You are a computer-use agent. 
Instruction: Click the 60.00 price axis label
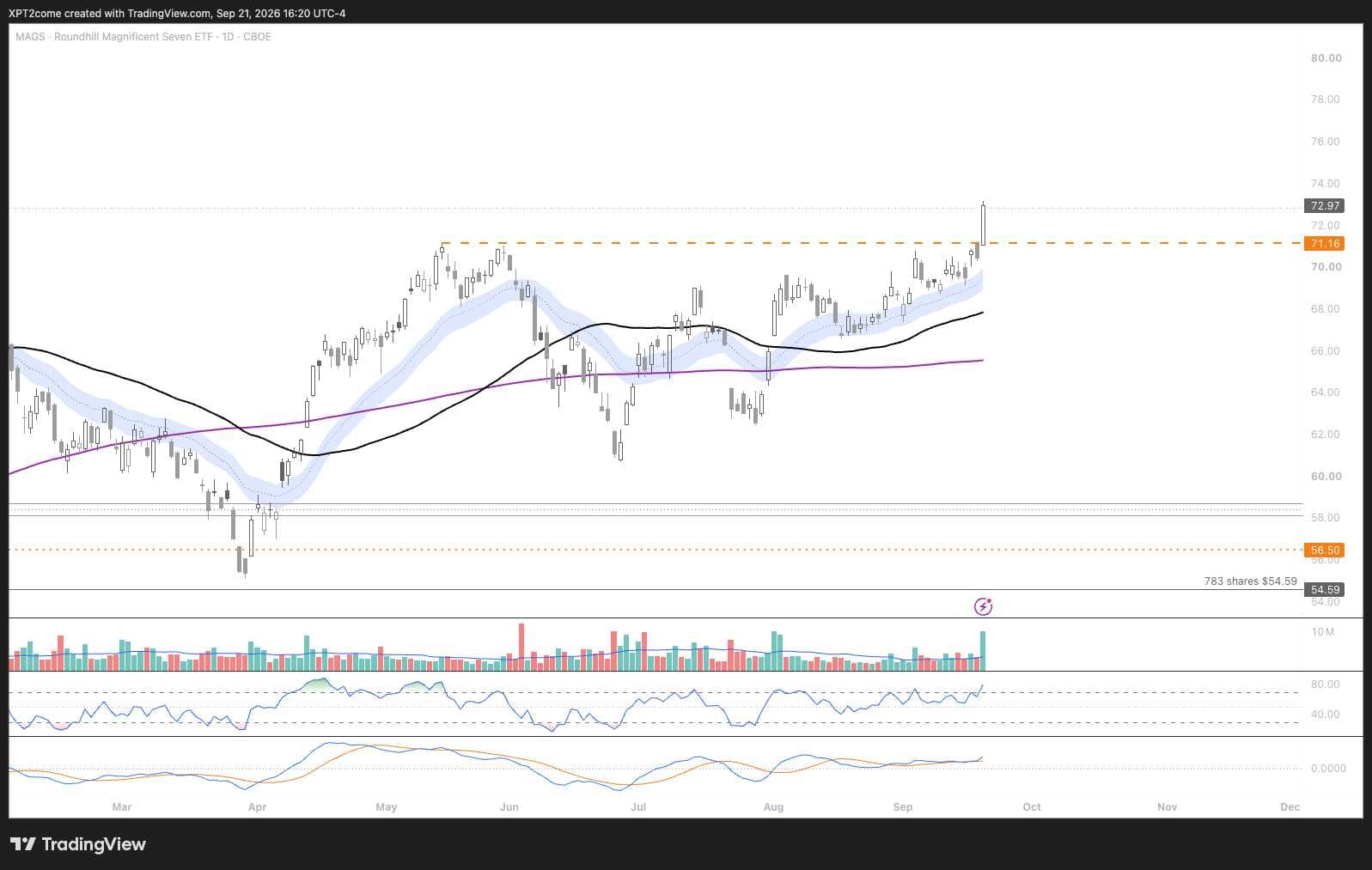click(x=1326, y=477)
